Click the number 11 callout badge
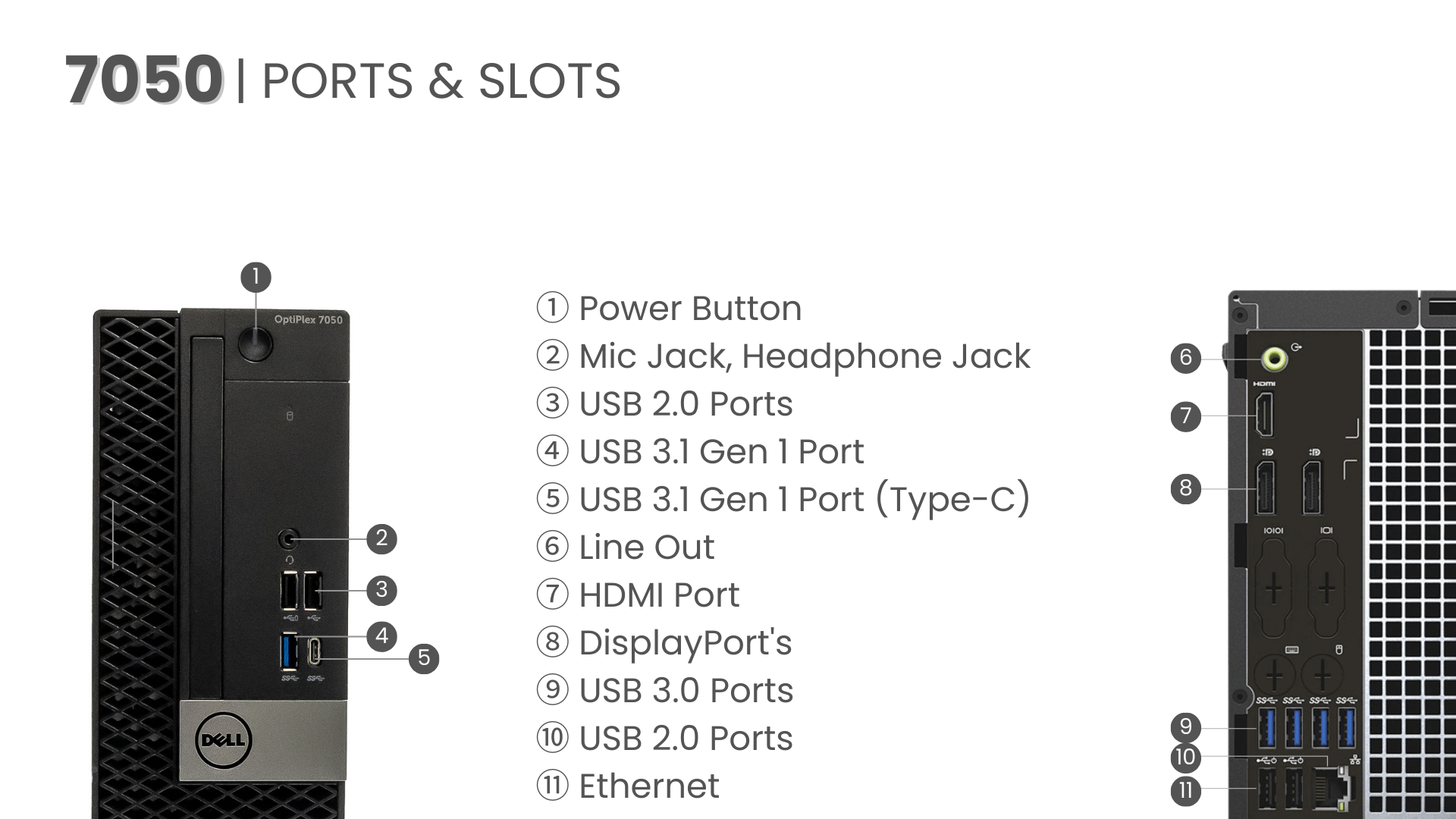 [1185, 790]
